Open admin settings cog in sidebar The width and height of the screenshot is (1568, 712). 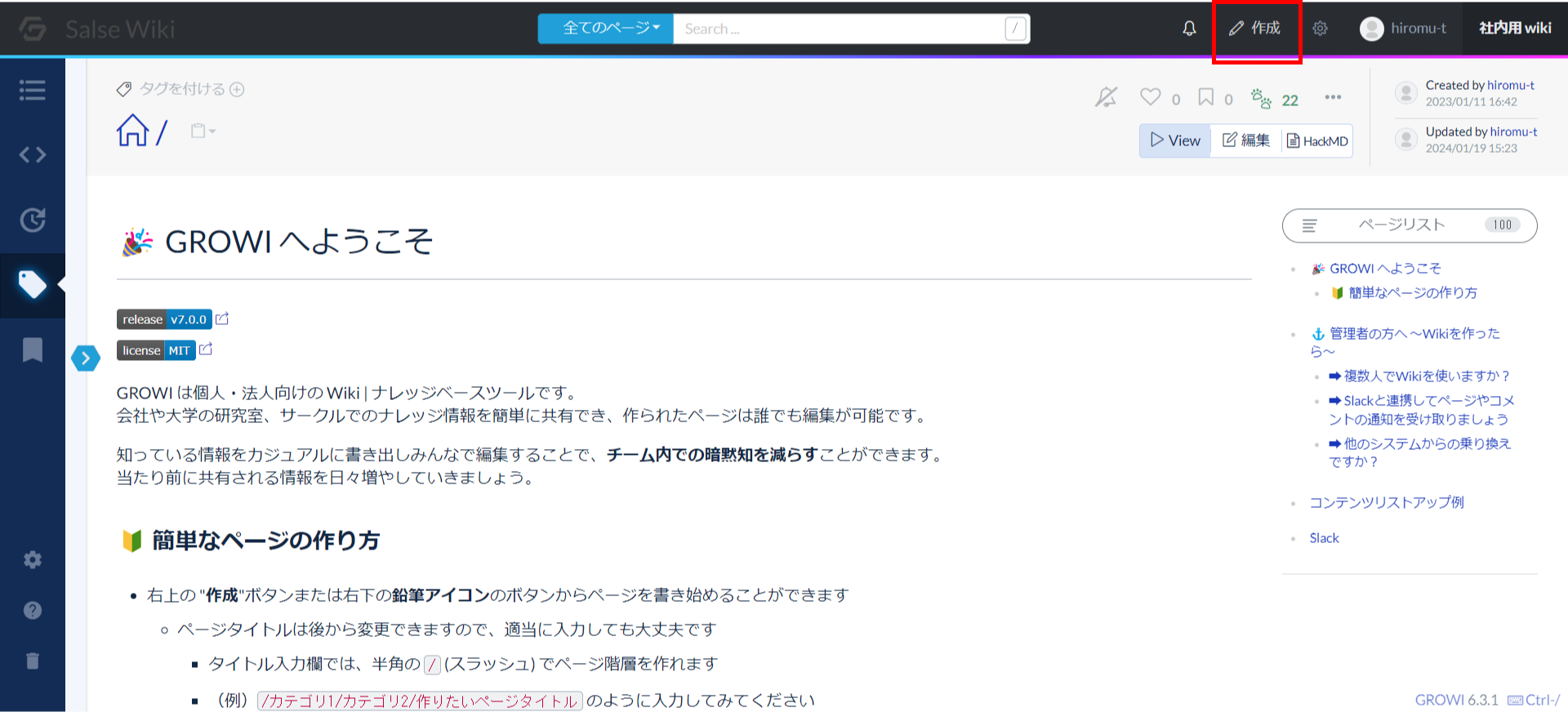(33, 559)
